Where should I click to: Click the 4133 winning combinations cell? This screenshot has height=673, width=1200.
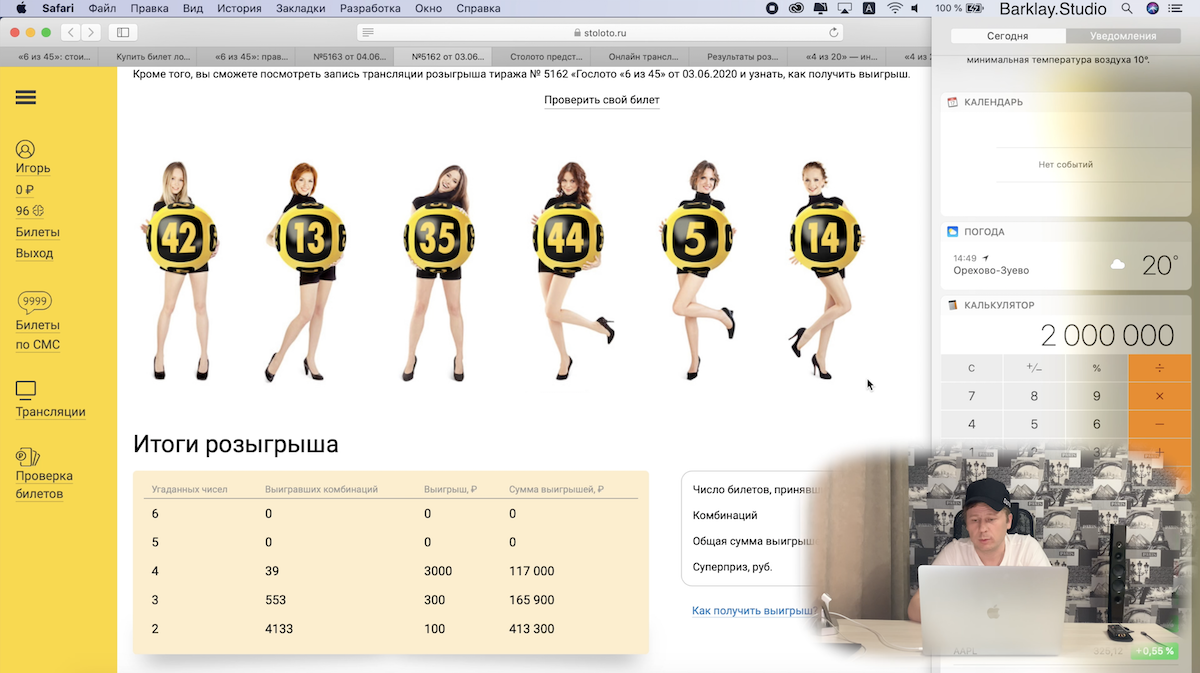279,629
